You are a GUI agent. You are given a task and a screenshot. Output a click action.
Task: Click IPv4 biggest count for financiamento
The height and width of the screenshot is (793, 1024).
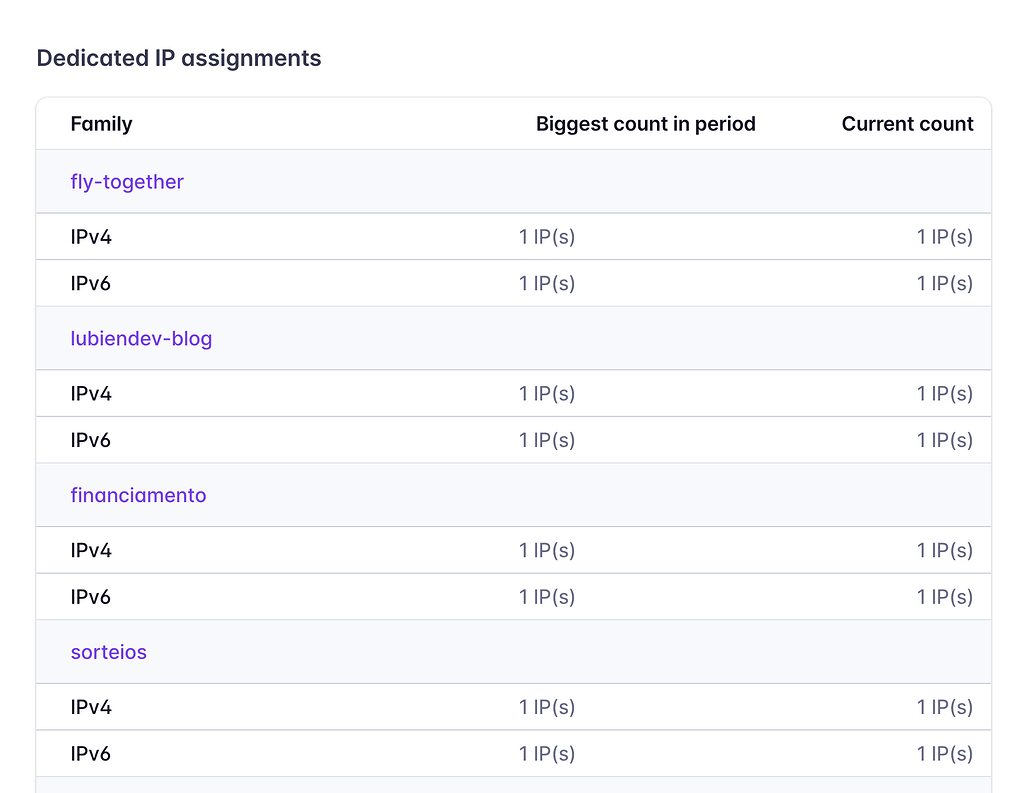(x=547, y=551)
